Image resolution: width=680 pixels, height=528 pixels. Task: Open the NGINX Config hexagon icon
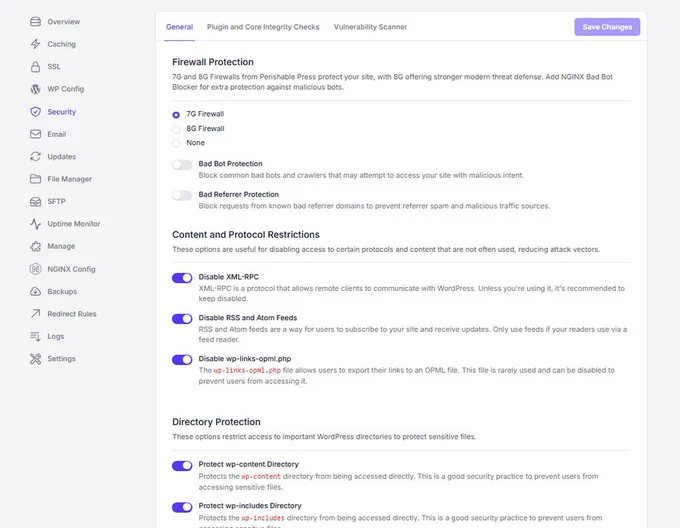coord(36,269)
